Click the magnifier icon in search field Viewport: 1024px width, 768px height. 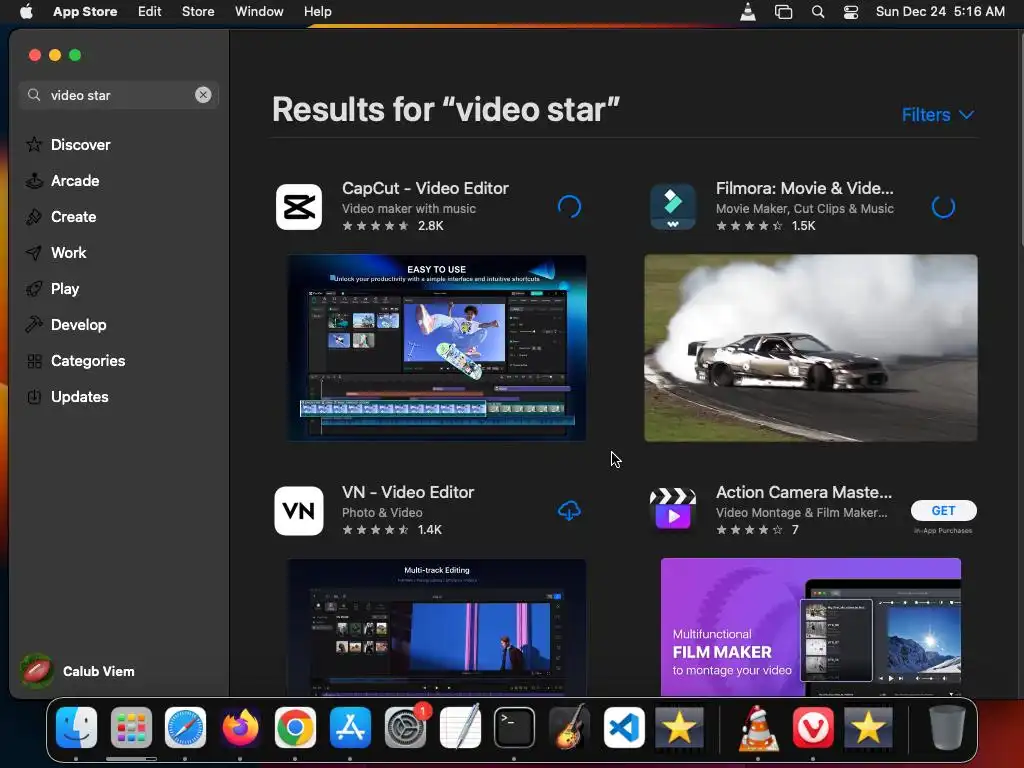coord(34,95)
